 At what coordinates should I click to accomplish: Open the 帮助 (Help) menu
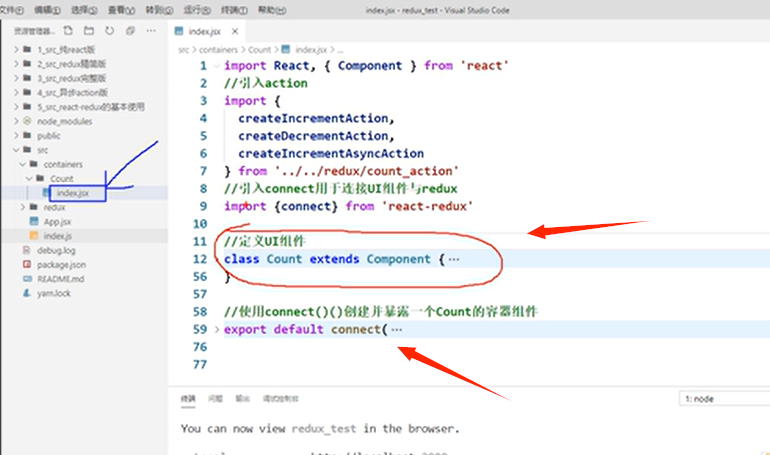point(272,10)
